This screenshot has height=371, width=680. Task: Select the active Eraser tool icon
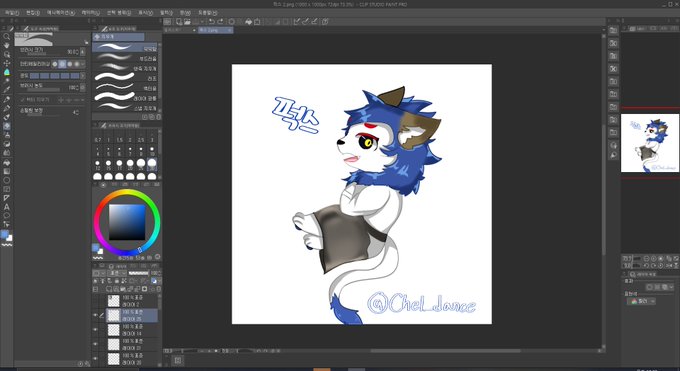pyautogui.click(x=7, y=126)
